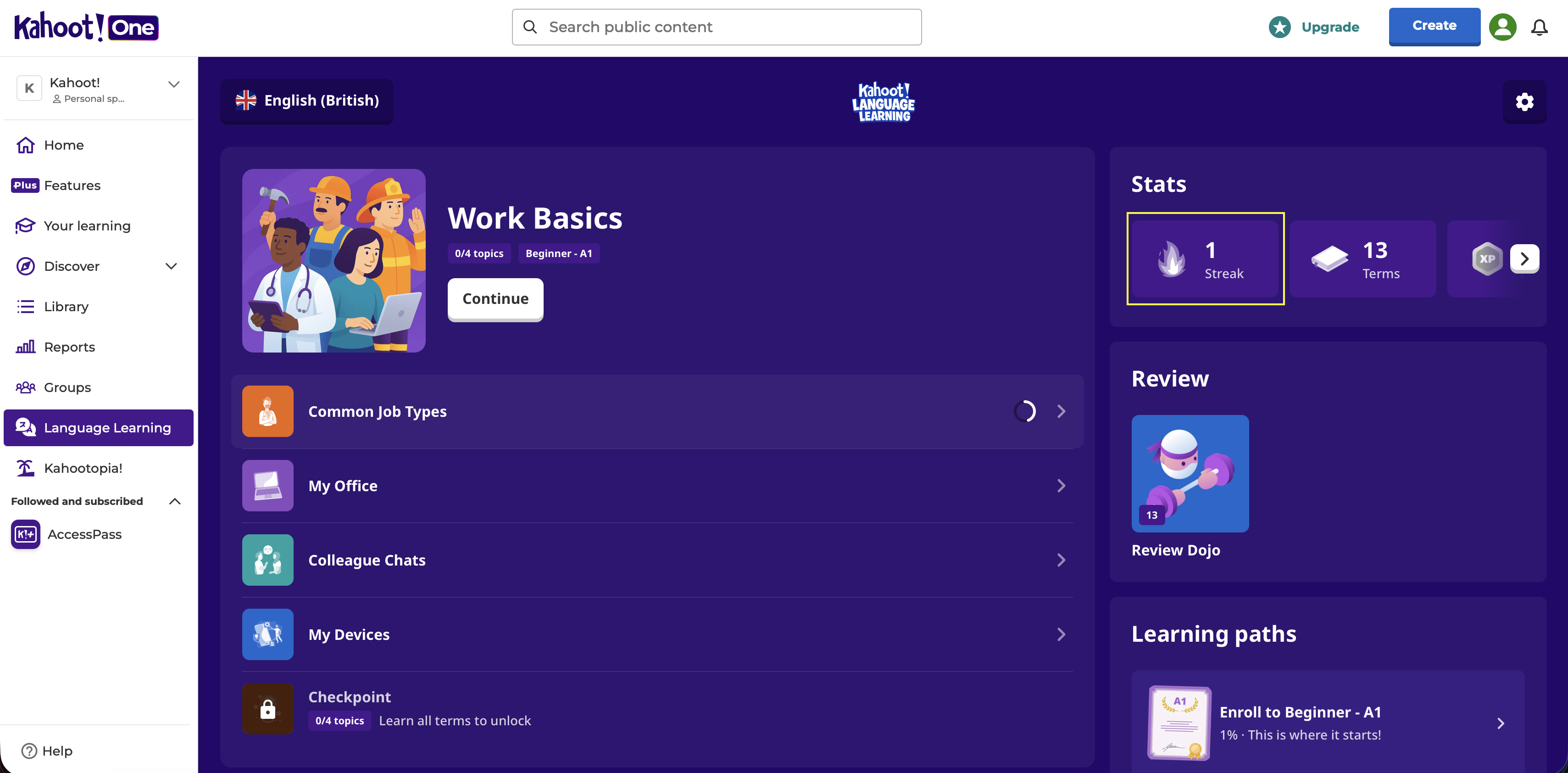Click the Work Basics cover image
The width and height of the screenshot is (1568, 773).
(x=334, y=261)
